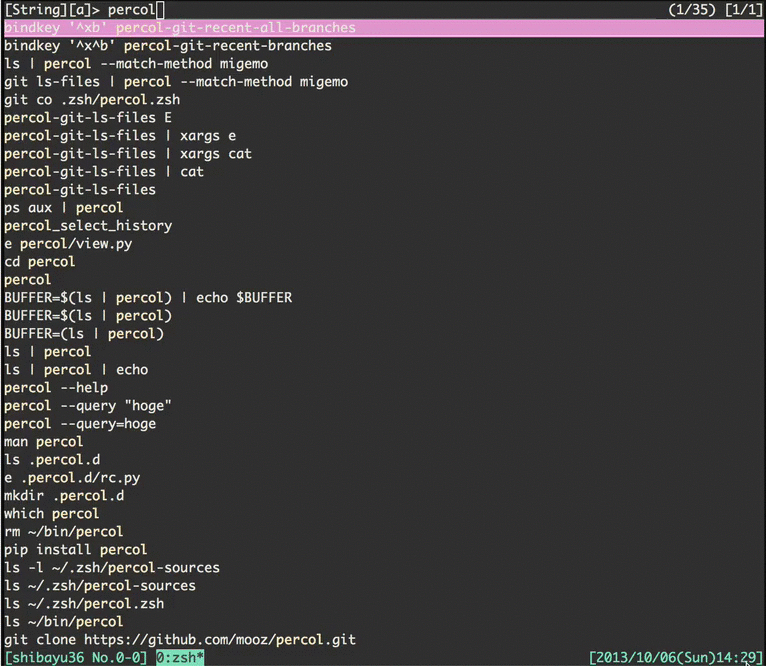Viewport: 766px width, 666px height.
Task: Click the (1/35) match counter
Action: click(692, 10)
